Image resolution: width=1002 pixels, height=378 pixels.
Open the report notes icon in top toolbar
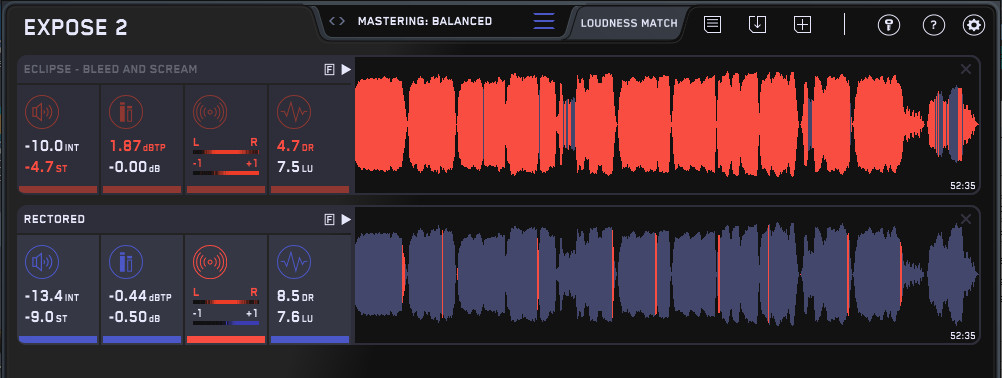pos(713,25)
